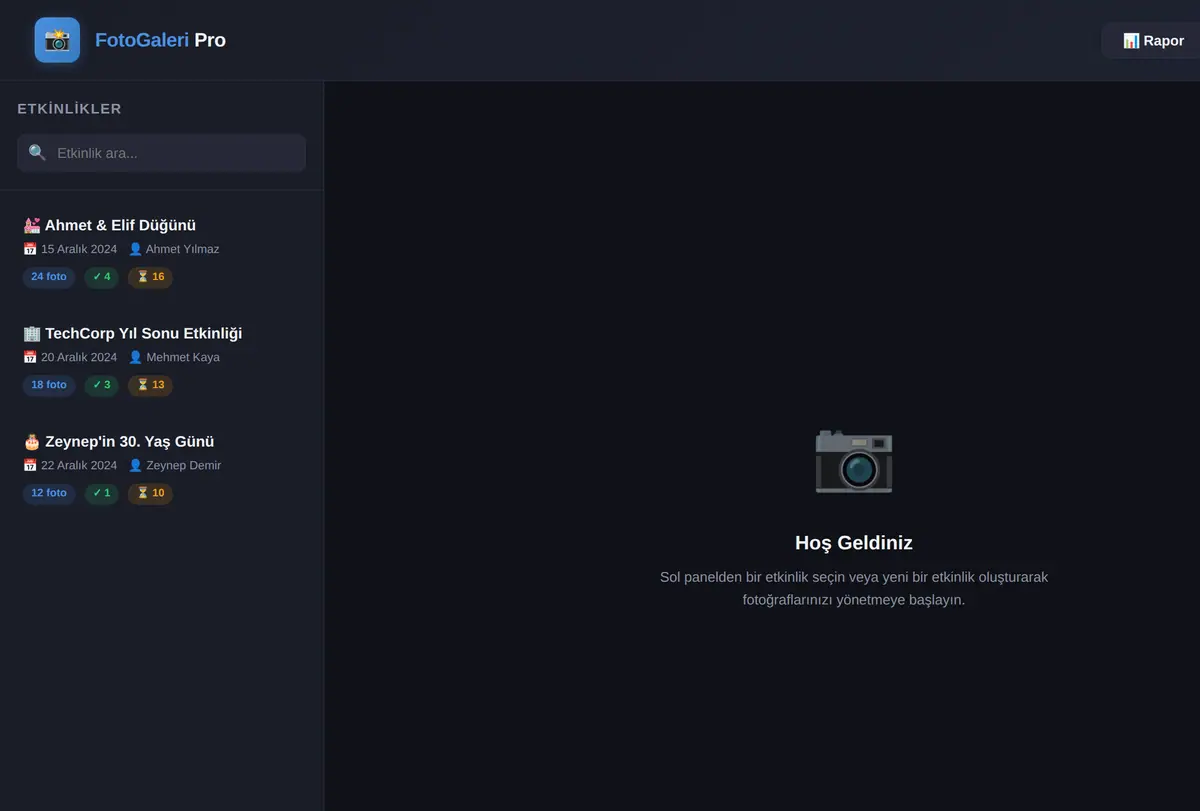Select the TechCorp Yıl Sonu Etkinliği event
This screenshot has width=1200, height=811.
[x=161, y=359]
